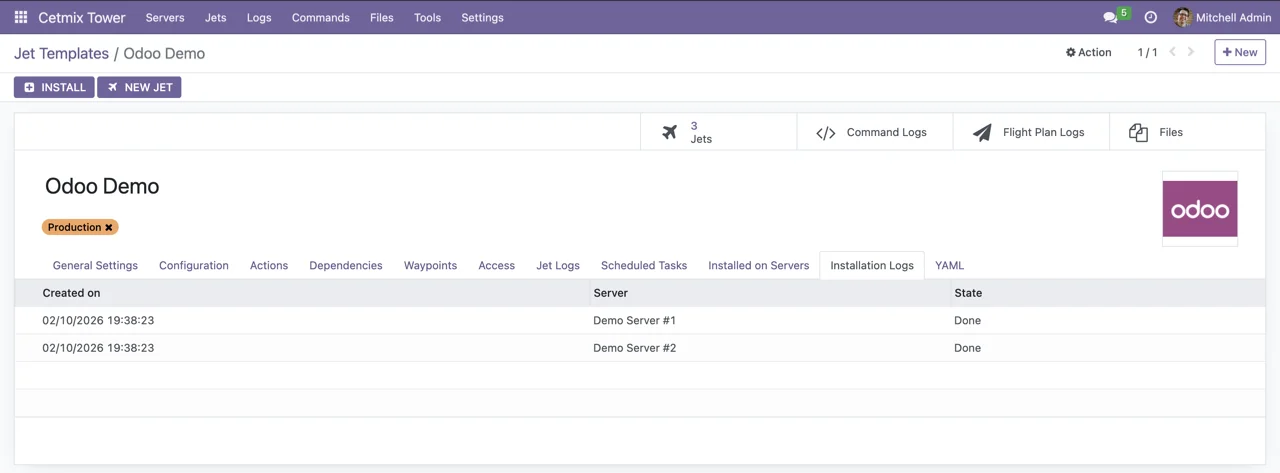Open the Tools top menu
1280x473 pixels.
coord(427,17)
